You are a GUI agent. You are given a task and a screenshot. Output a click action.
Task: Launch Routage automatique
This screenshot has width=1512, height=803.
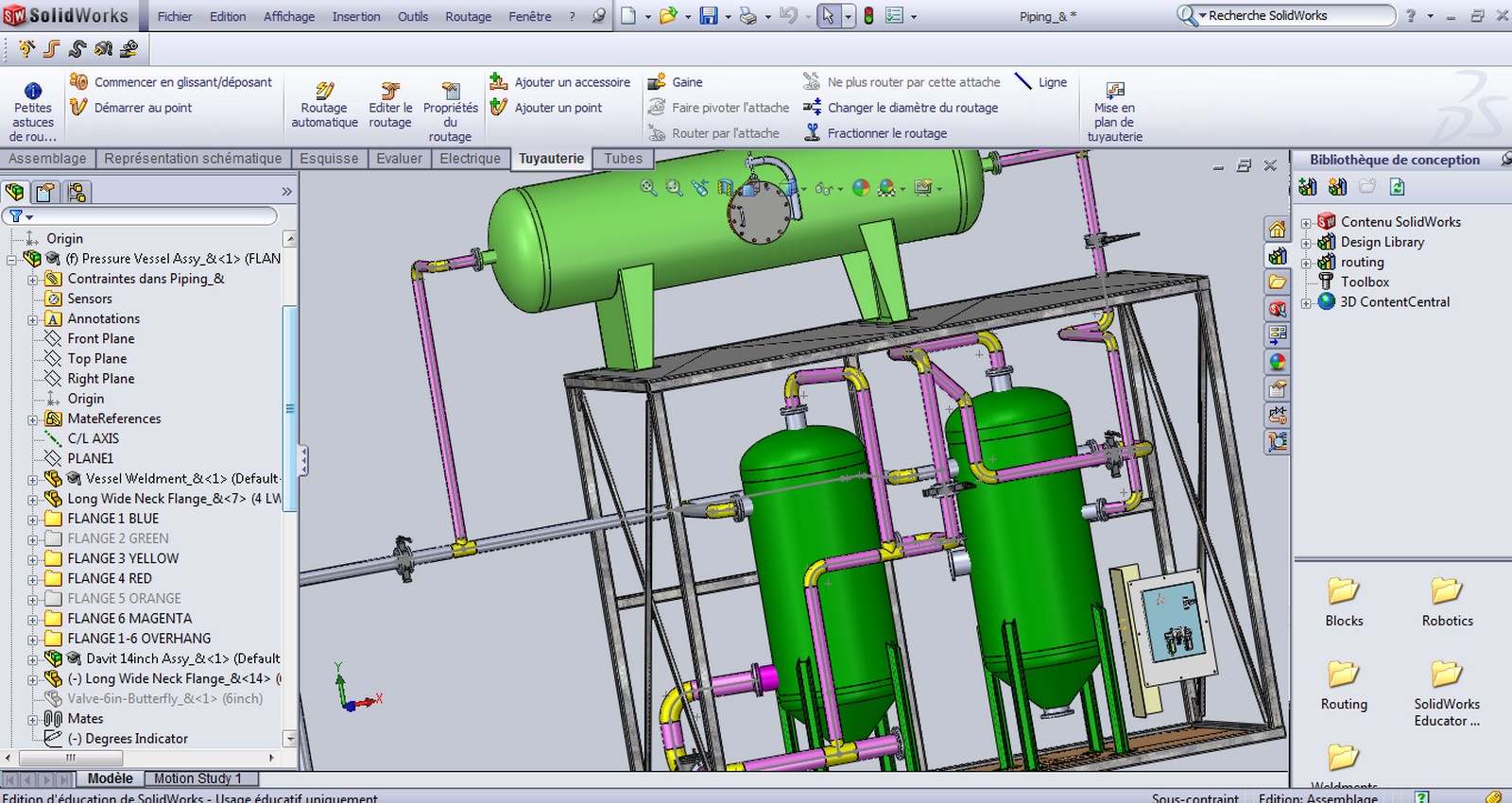(x=324, y=106)
